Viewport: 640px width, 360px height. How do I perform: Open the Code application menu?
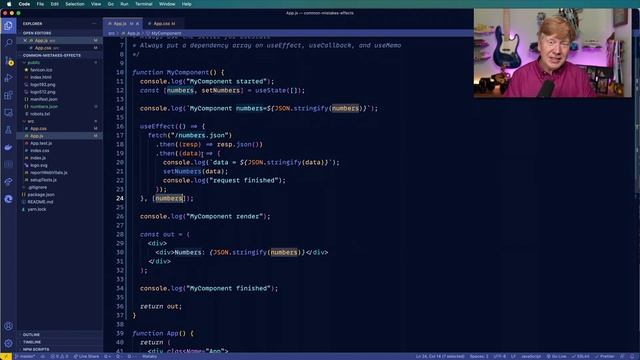pos(24,4)
